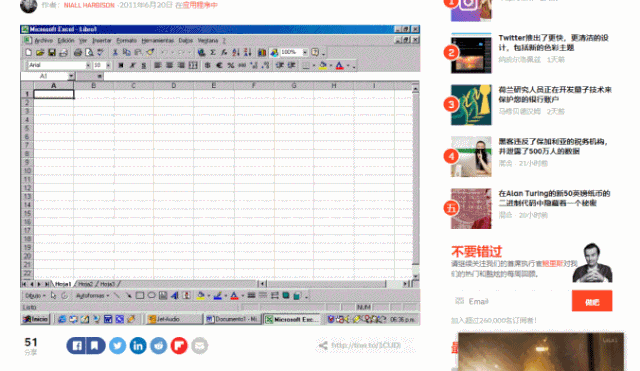Open the Edición menu

point(66,40)
